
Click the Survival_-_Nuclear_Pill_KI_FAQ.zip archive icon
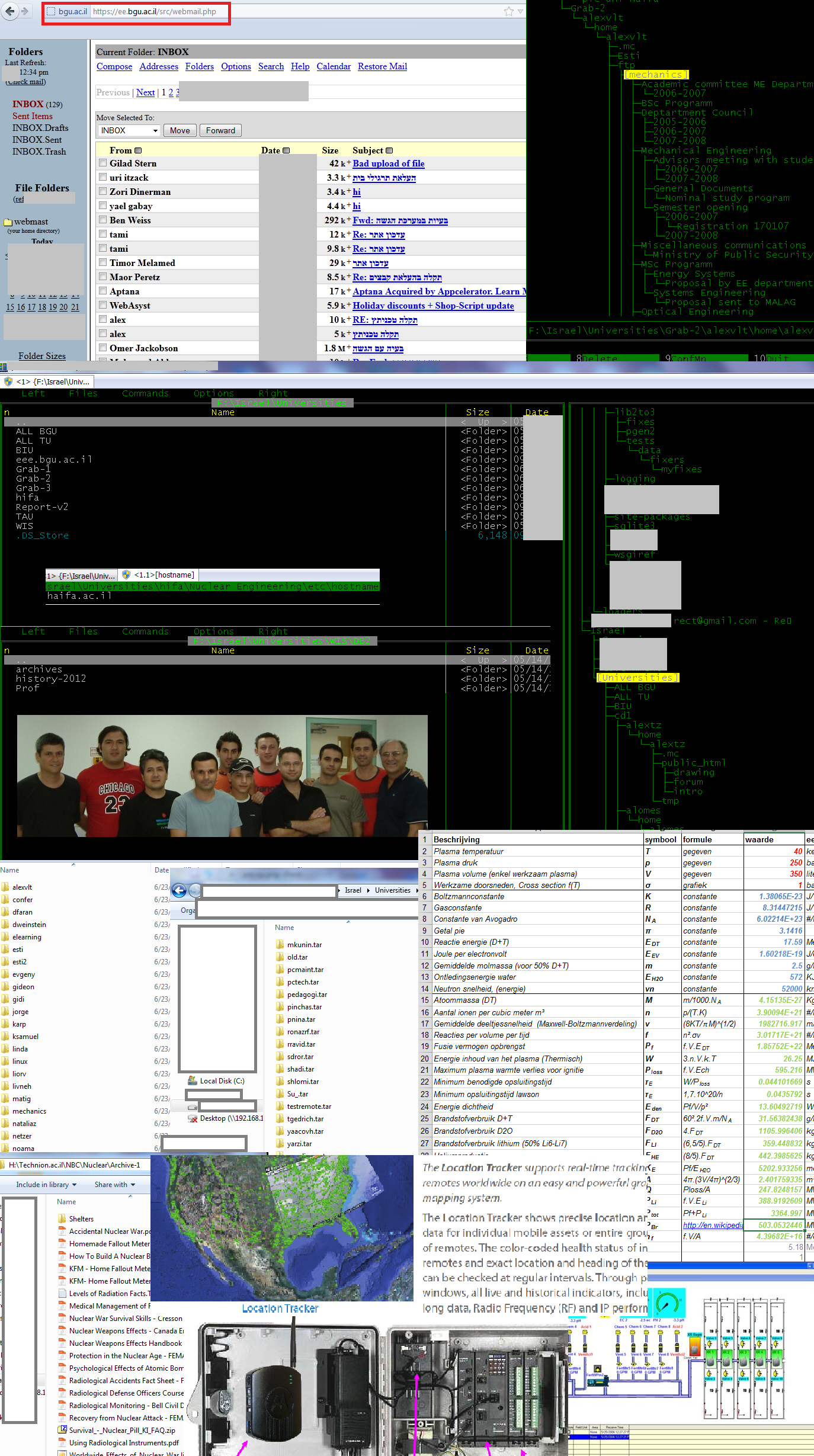pyautogui.click(x=62, y=1430)
